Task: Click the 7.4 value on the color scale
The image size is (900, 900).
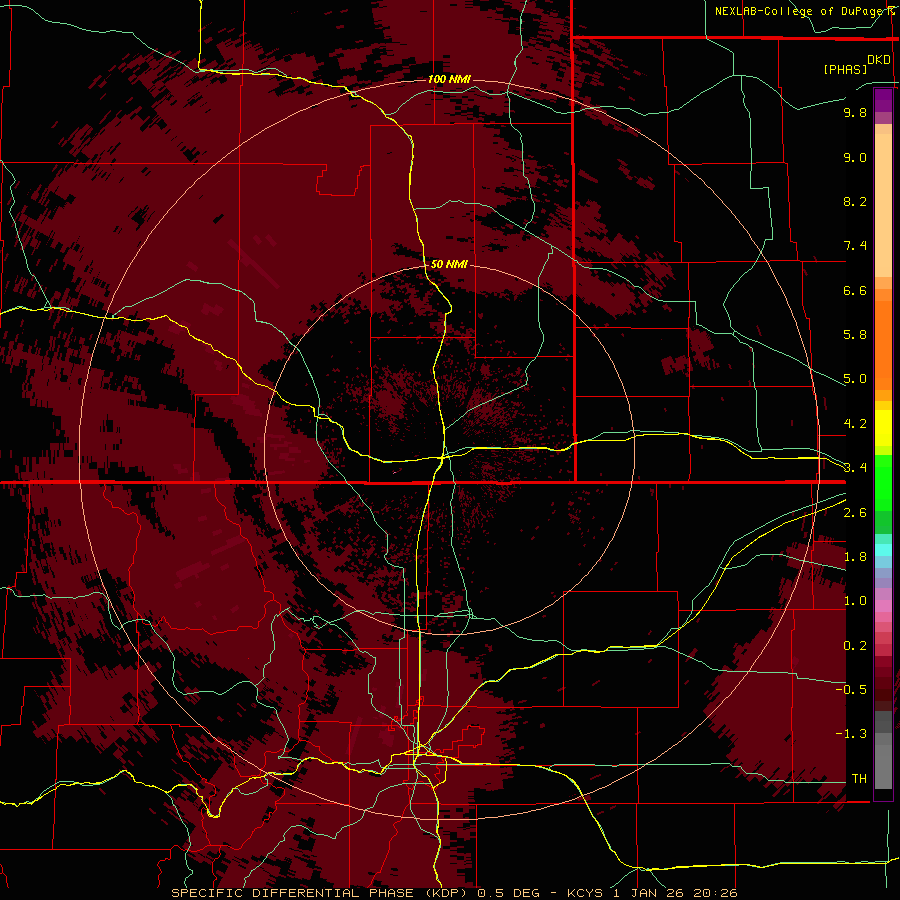Action: coord(855,246)
